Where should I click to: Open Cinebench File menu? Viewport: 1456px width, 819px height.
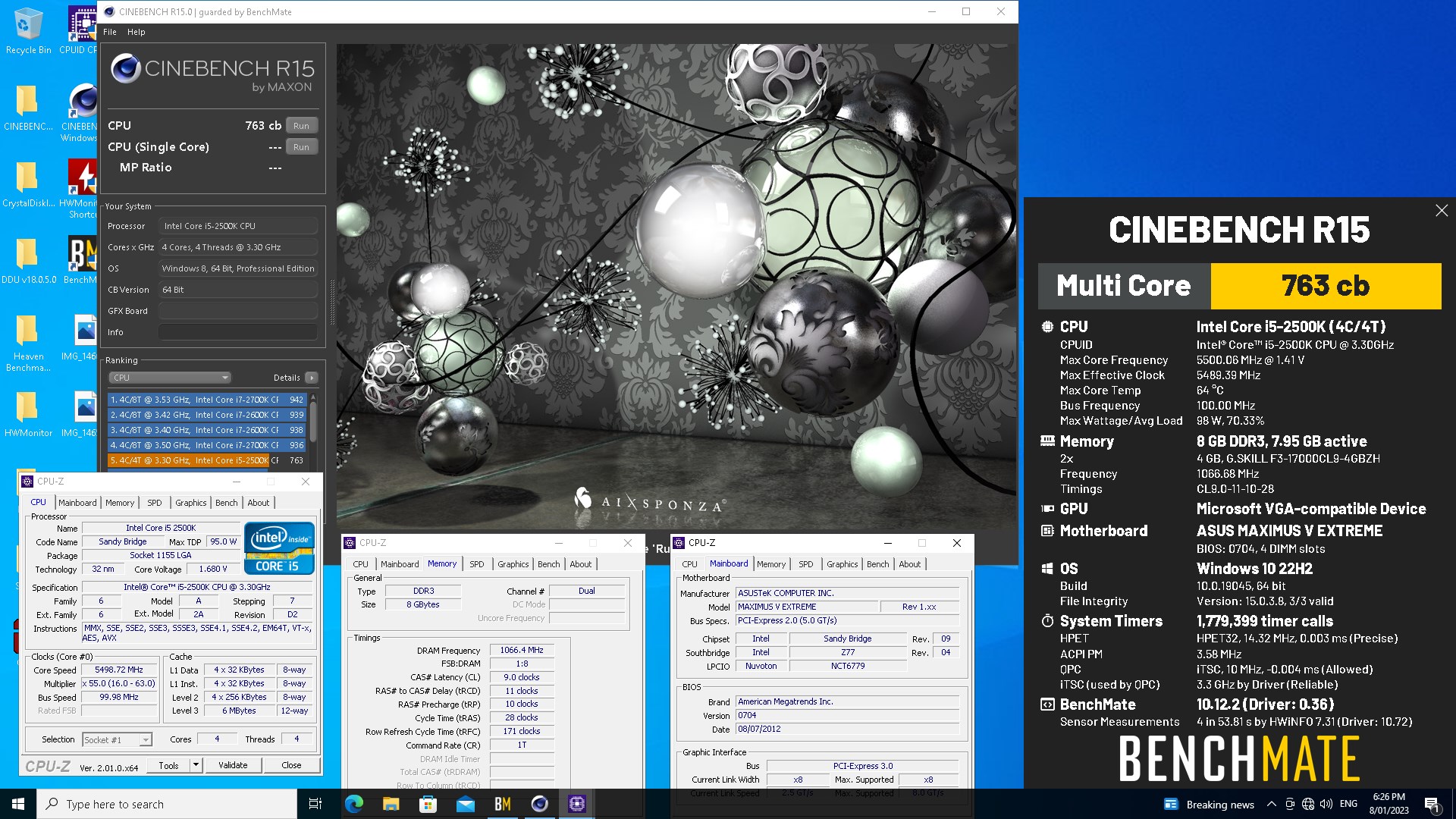[110, 32]
